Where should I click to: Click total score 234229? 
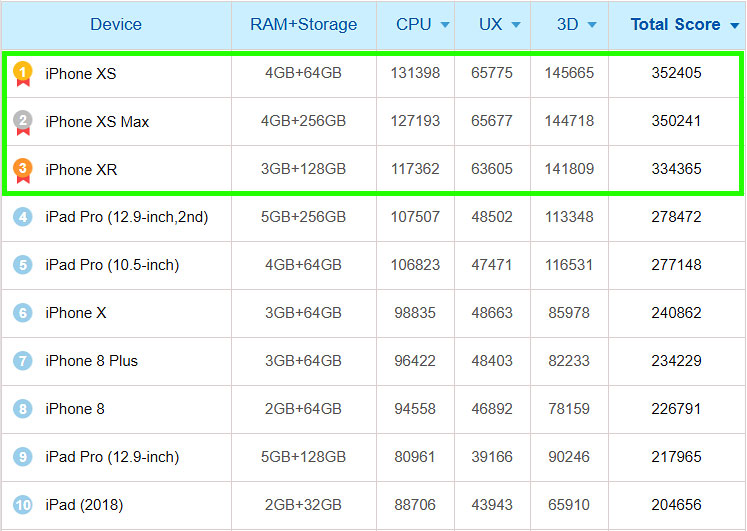pos(676,361)
